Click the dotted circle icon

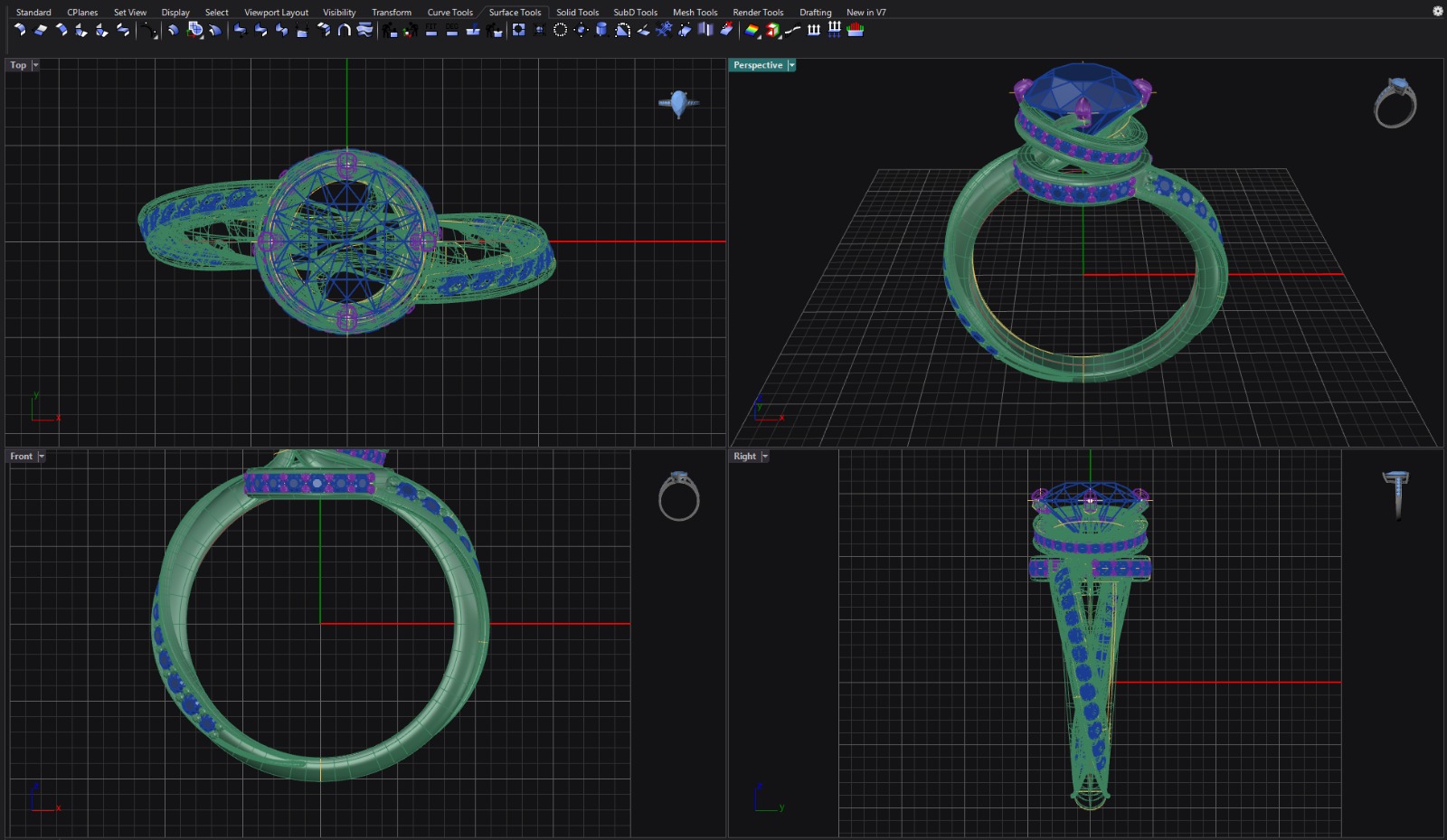[x=560, y=30]
